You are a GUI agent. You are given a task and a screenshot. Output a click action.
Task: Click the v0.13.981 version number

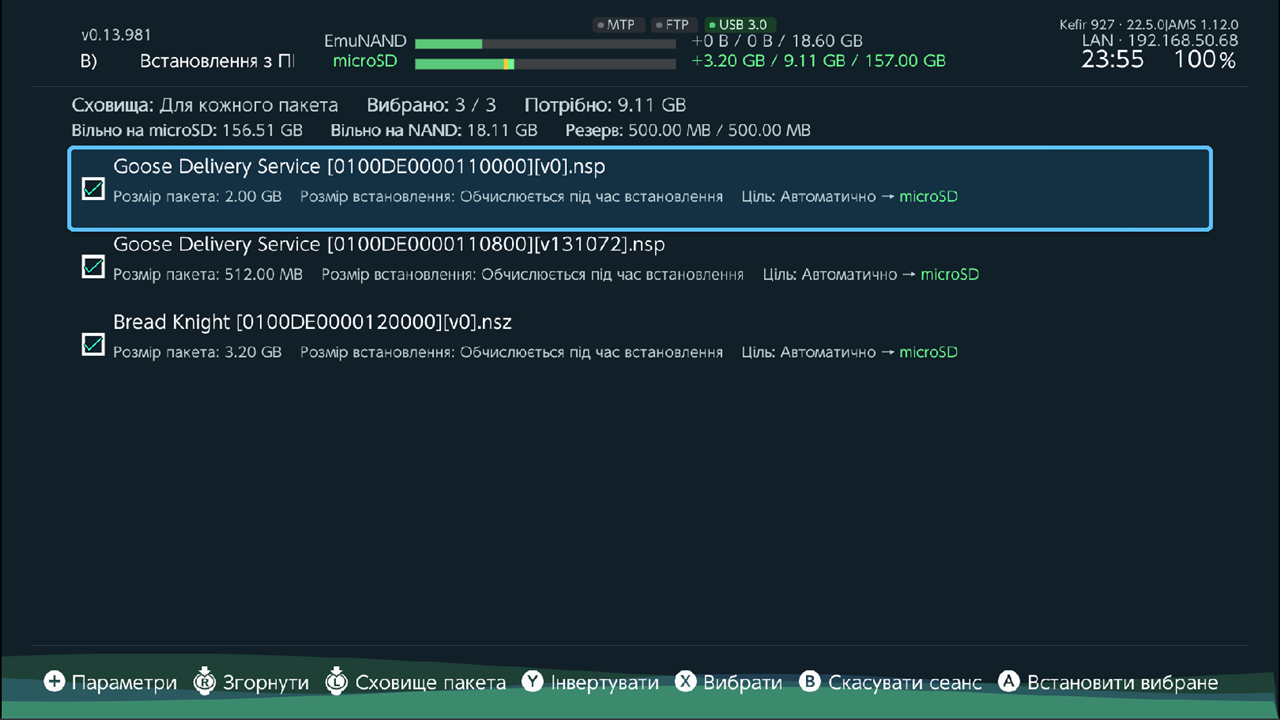[117, 35]
